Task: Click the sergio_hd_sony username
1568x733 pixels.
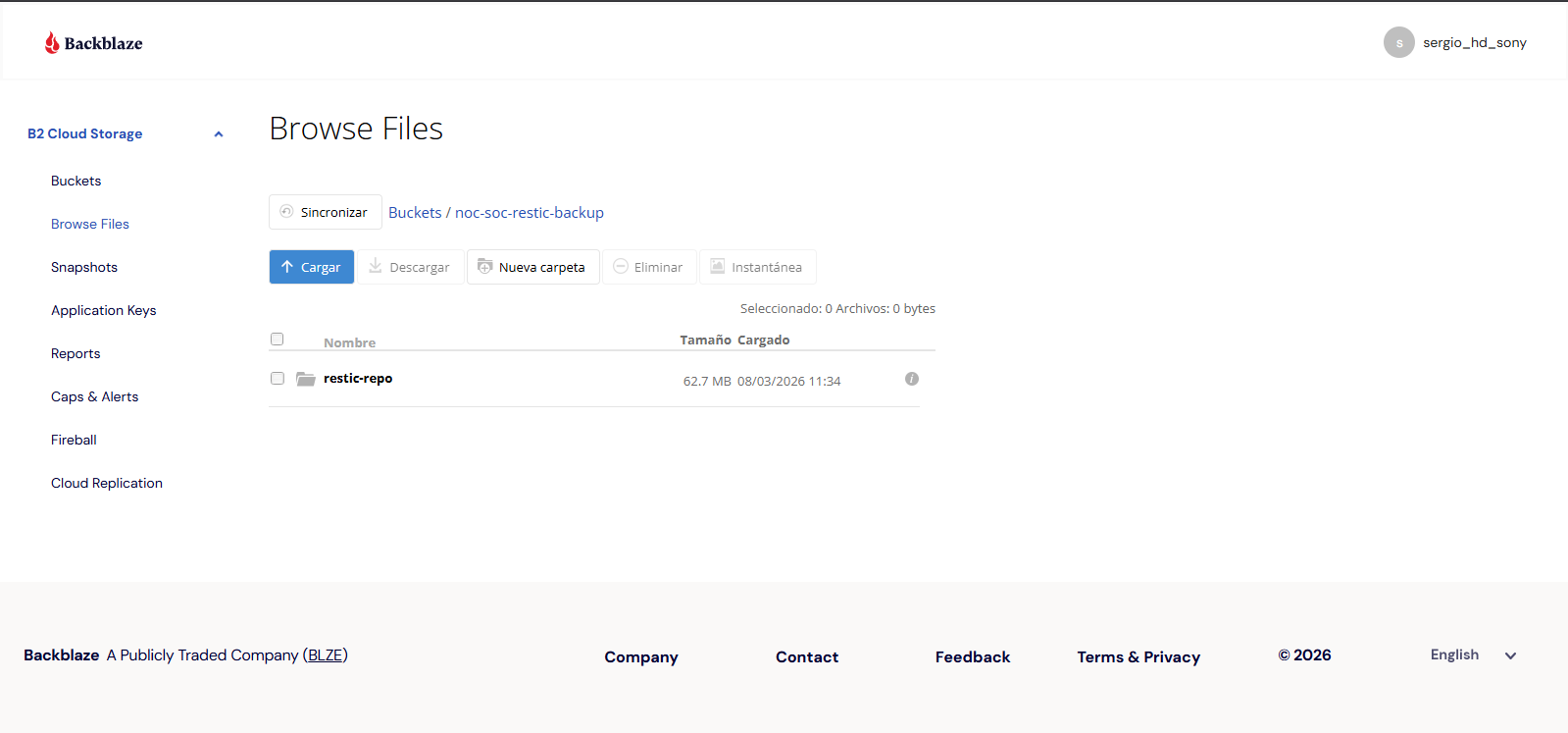Action: pos(1475,43)
